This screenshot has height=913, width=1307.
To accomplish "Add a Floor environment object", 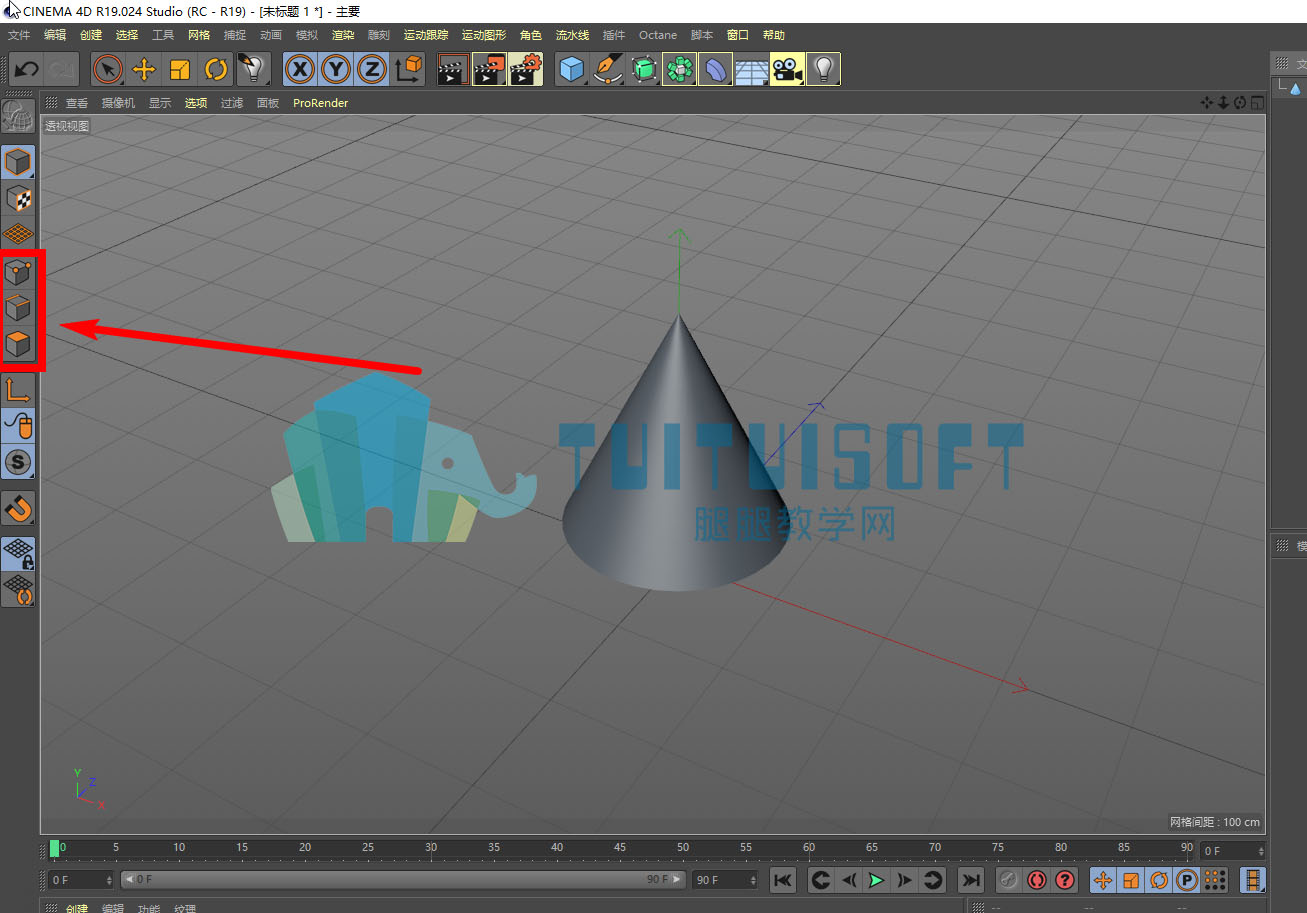I will (751, 69).
